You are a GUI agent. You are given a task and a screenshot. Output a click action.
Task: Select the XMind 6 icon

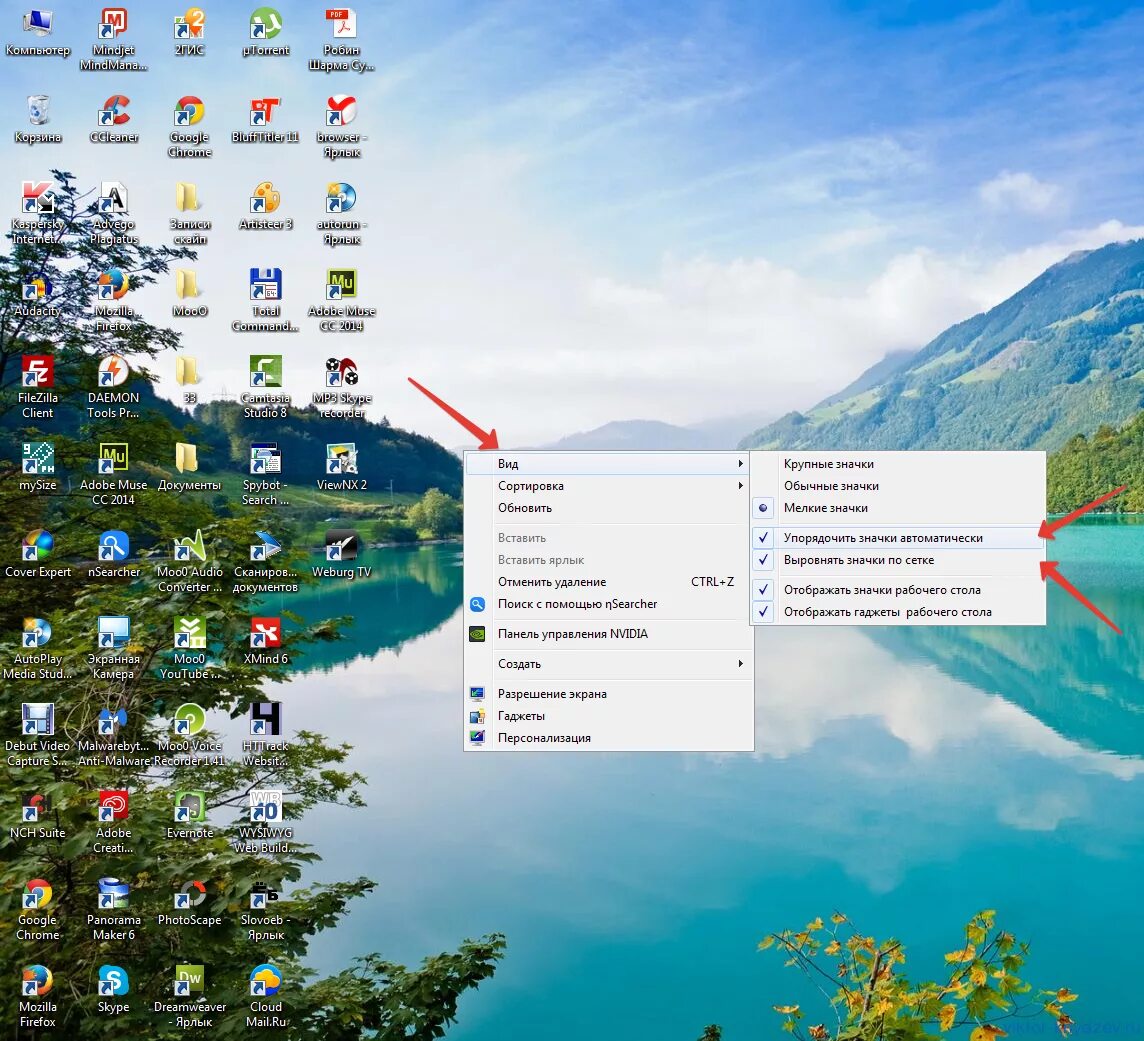[x=266, y=641]
